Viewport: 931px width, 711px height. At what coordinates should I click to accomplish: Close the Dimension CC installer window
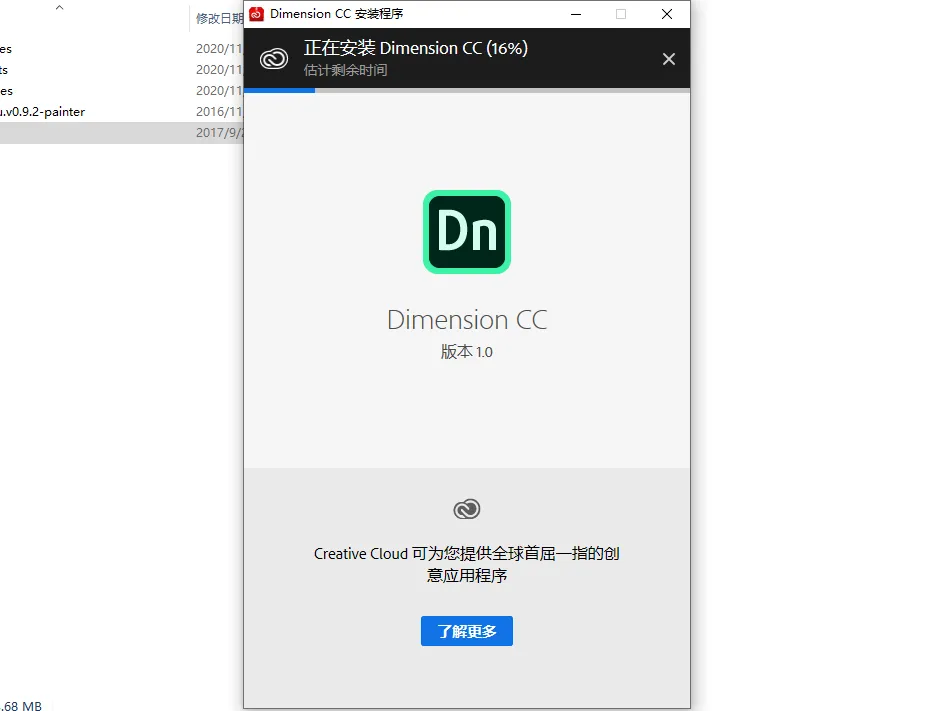(667, 14)
